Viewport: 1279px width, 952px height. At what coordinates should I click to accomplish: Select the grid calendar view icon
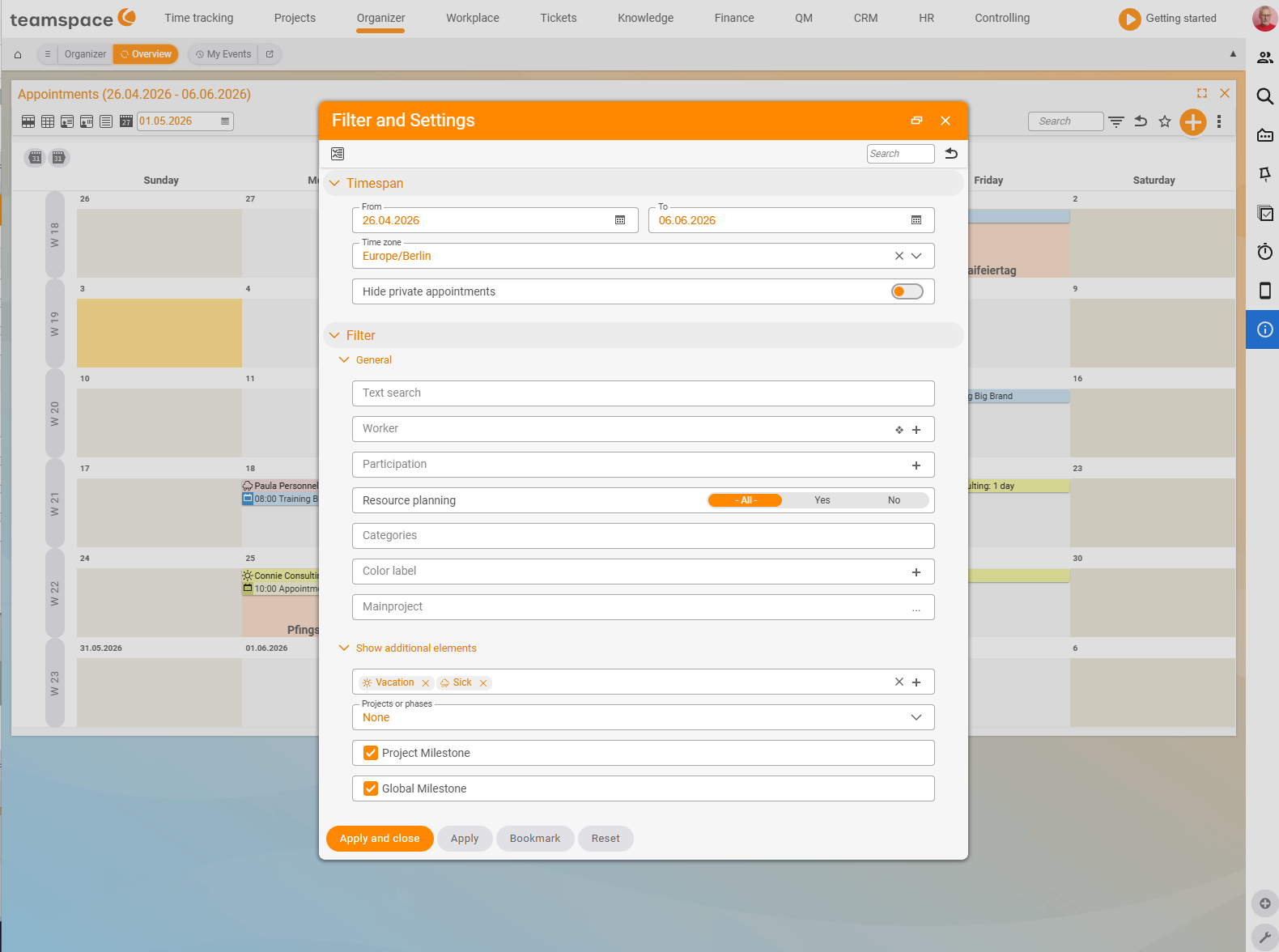click(x=48, y=121)
